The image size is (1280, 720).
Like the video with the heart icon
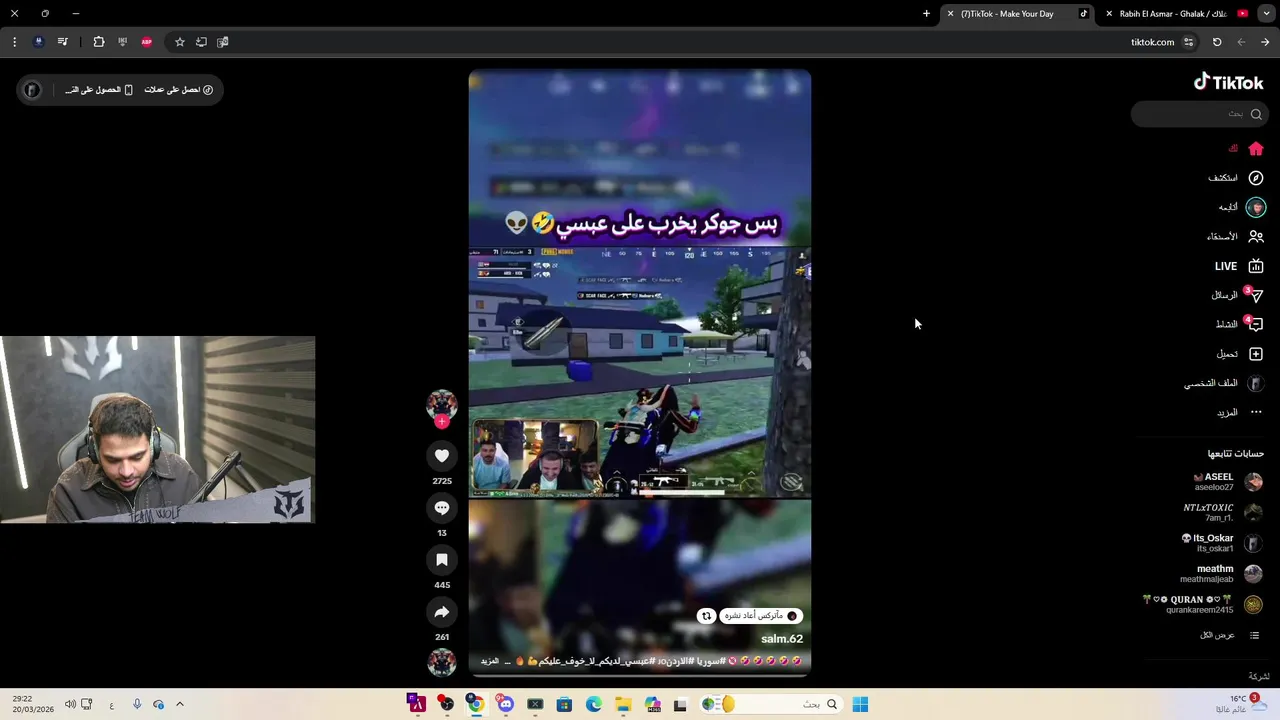click(x=442, y=456)
